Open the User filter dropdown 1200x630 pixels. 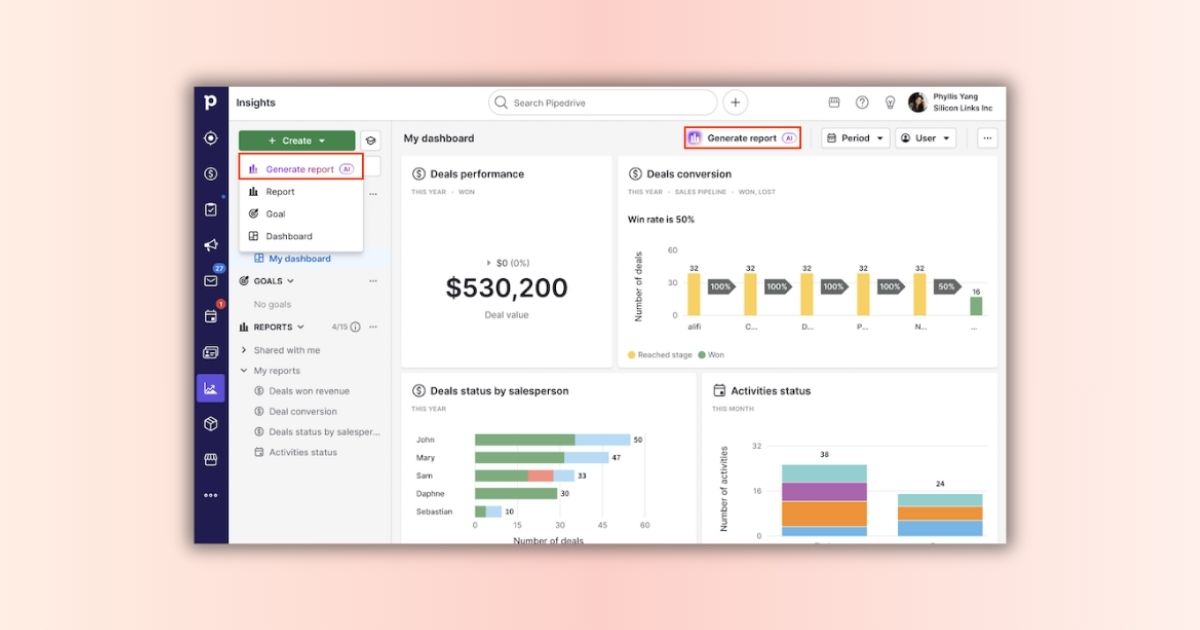925,138
